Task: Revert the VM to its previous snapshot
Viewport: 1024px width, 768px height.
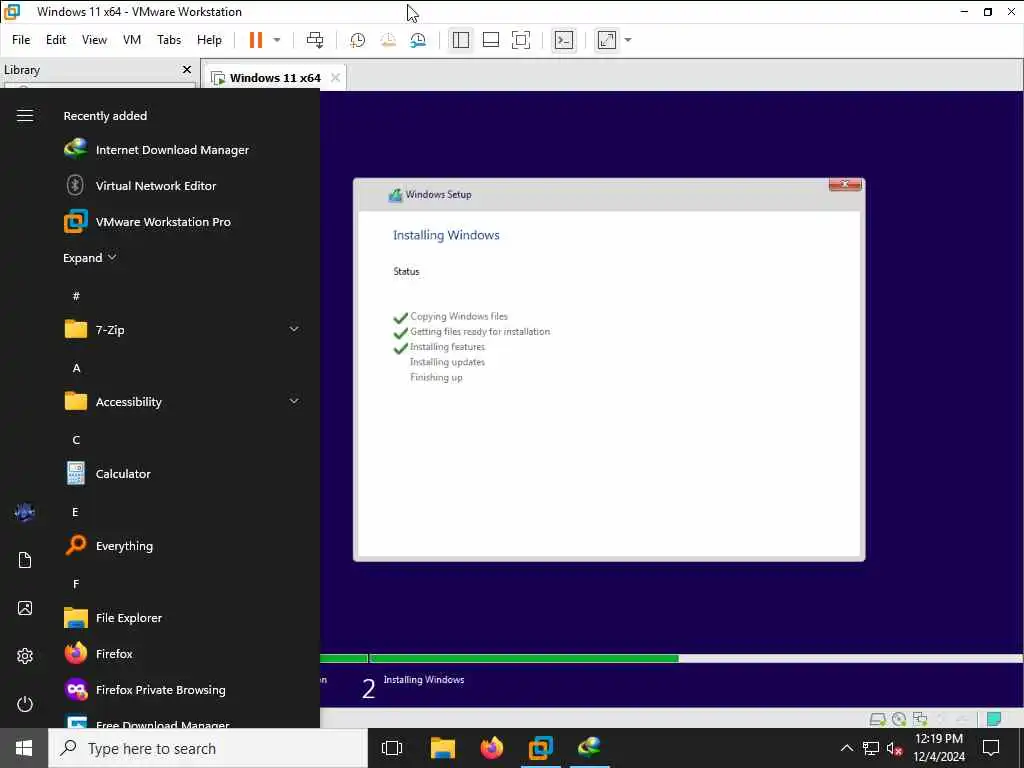Action: [388, 40]
